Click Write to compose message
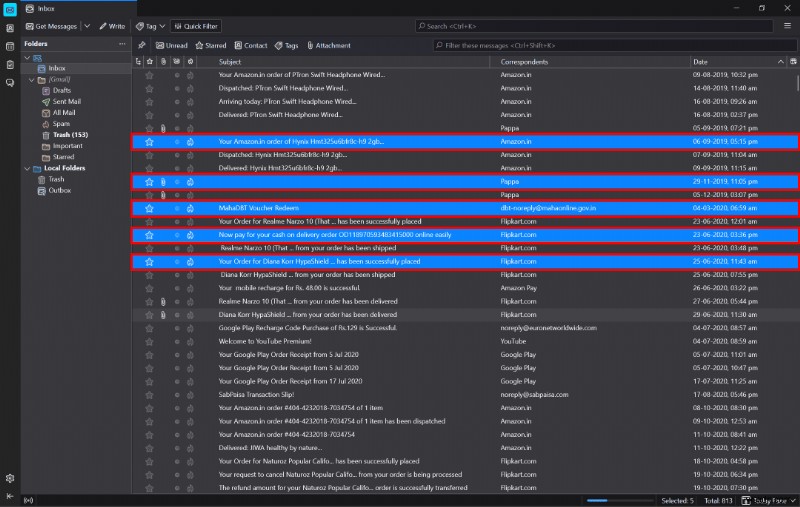This screenshot has height=507, width=800. click(112, 26)
